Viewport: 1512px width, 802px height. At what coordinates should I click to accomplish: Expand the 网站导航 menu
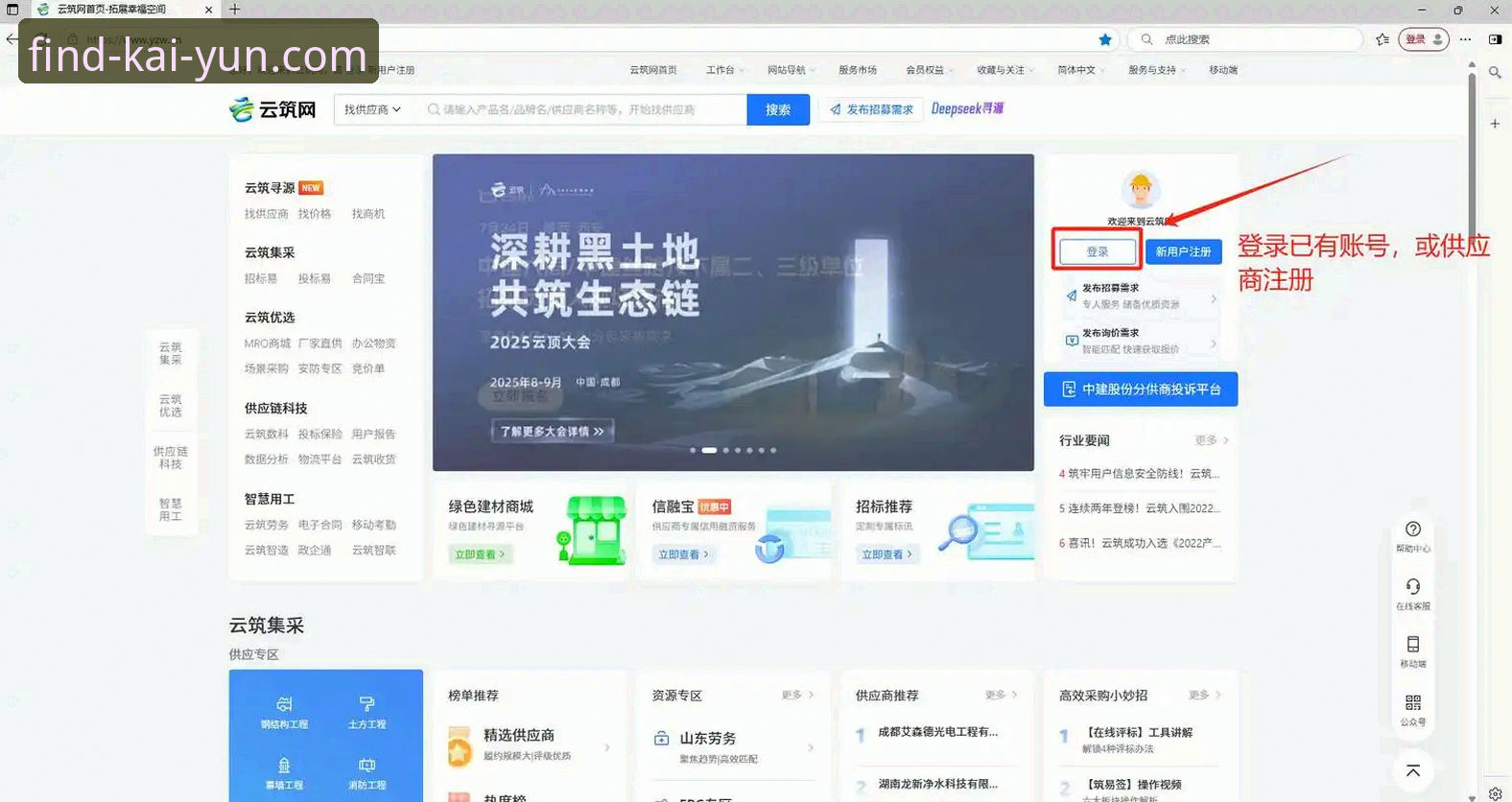coord(791,70)
